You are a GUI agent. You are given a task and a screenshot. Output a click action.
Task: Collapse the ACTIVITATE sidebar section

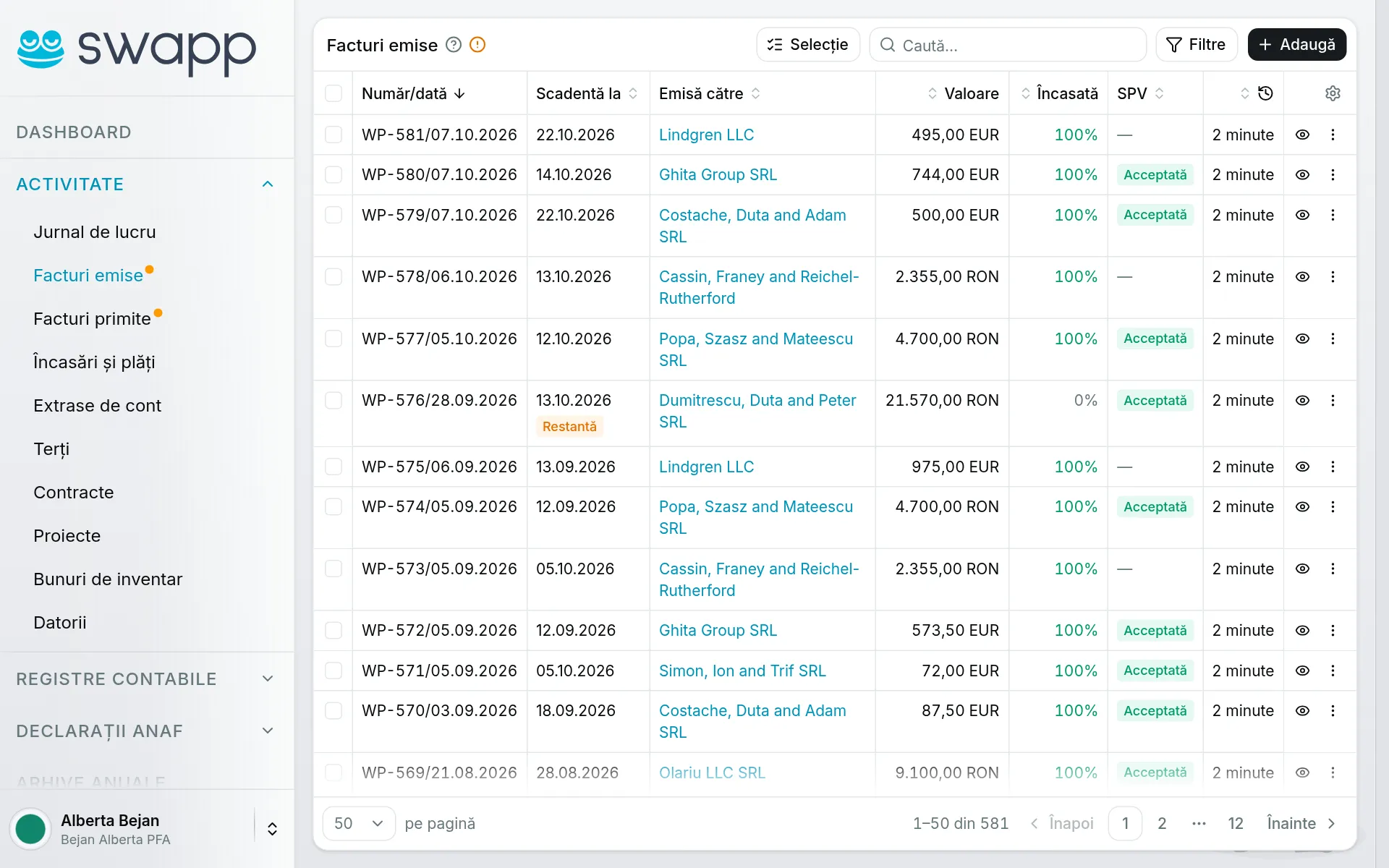pos(146,184)
